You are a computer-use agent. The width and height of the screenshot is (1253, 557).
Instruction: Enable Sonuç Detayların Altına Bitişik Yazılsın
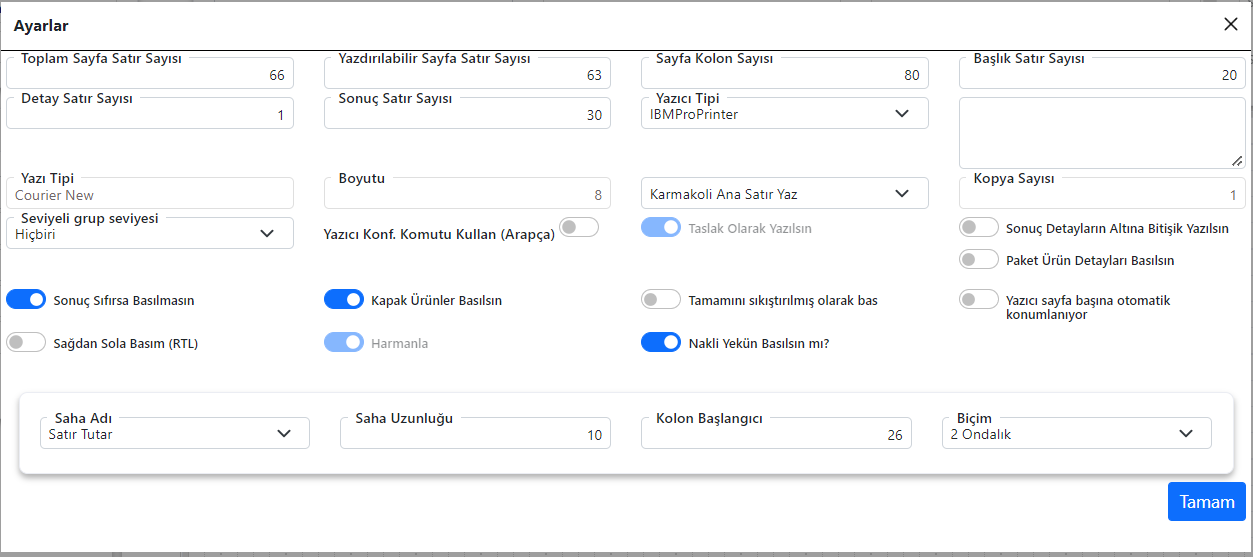click(979, 227)
